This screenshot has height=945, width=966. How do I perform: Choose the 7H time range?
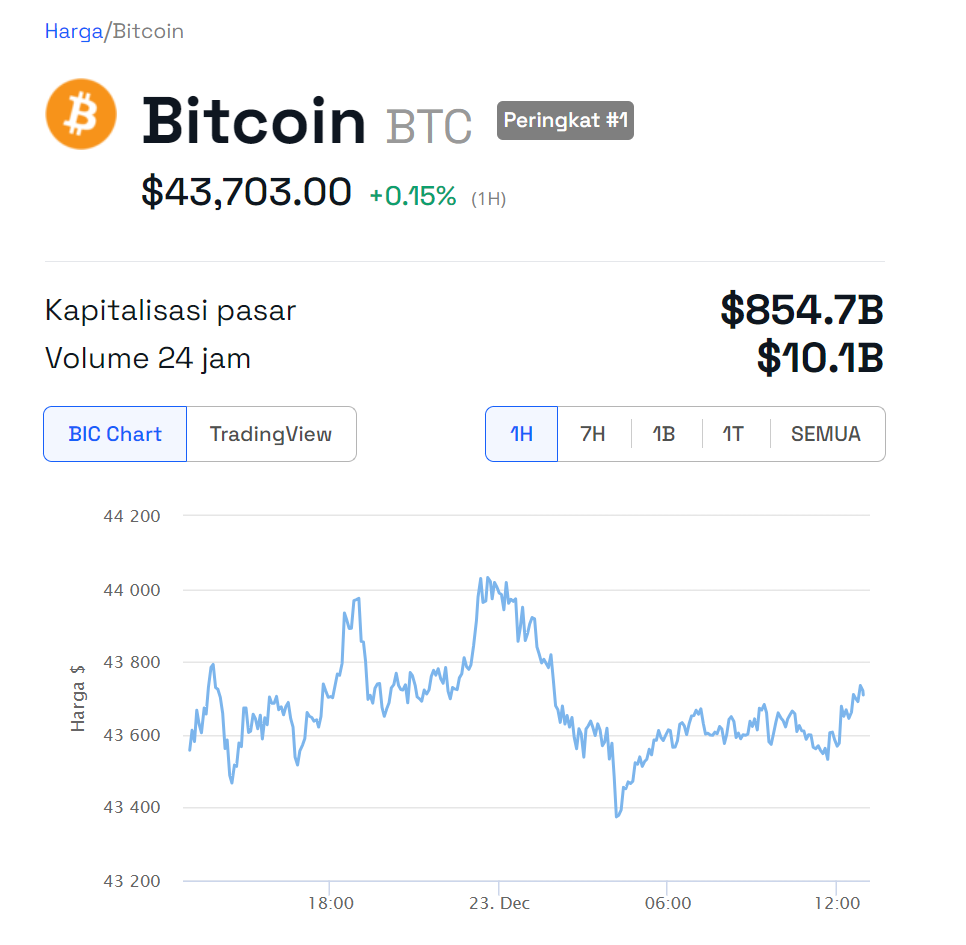coord(593,434)
